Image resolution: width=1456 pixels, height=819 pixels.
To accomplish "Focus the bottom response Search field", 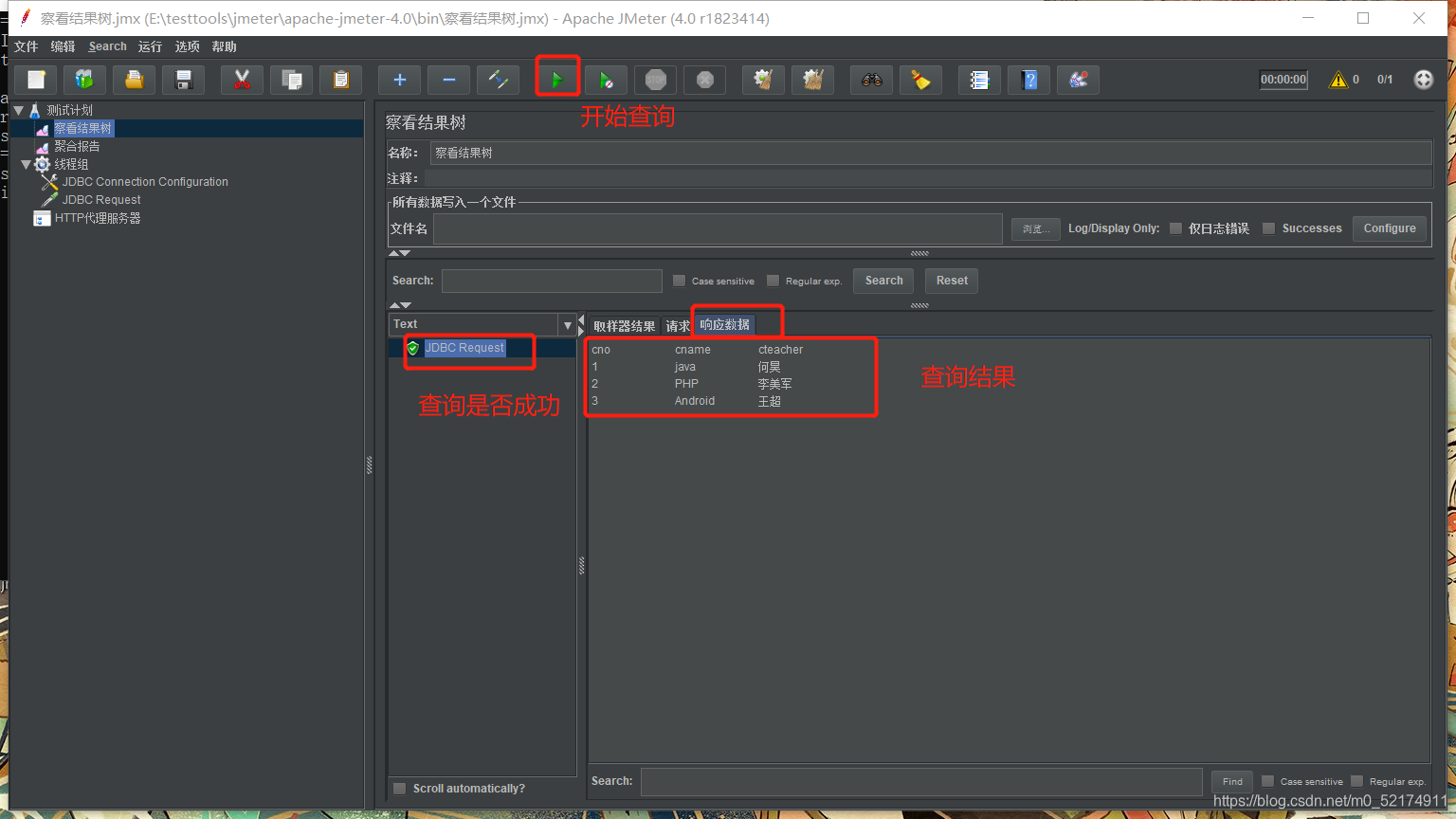I will click(921, 781).
